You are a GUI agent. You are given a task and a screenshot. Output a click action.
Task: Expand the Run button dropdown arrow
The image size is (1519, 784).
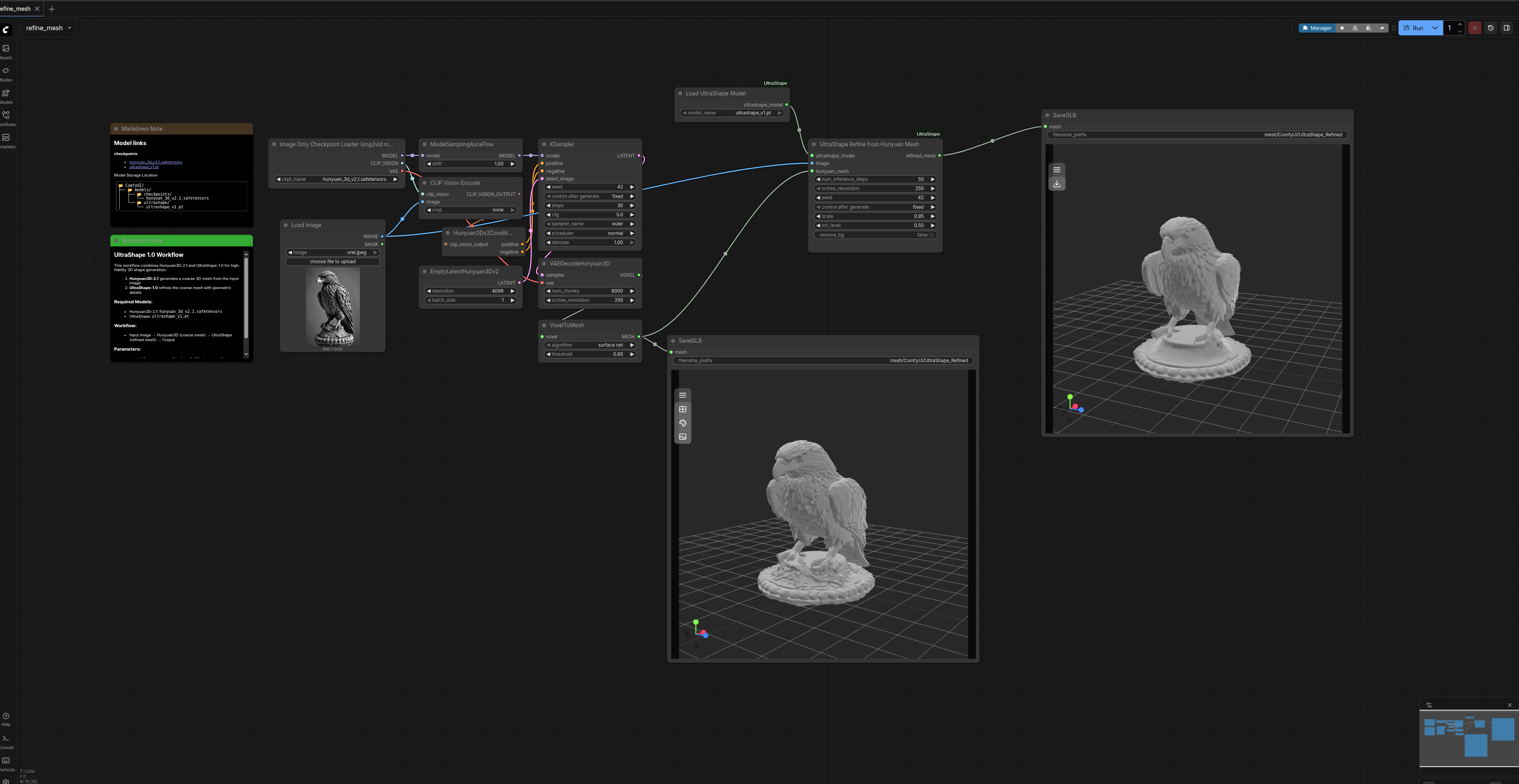pyautogui.click(x=1435, y=28)
